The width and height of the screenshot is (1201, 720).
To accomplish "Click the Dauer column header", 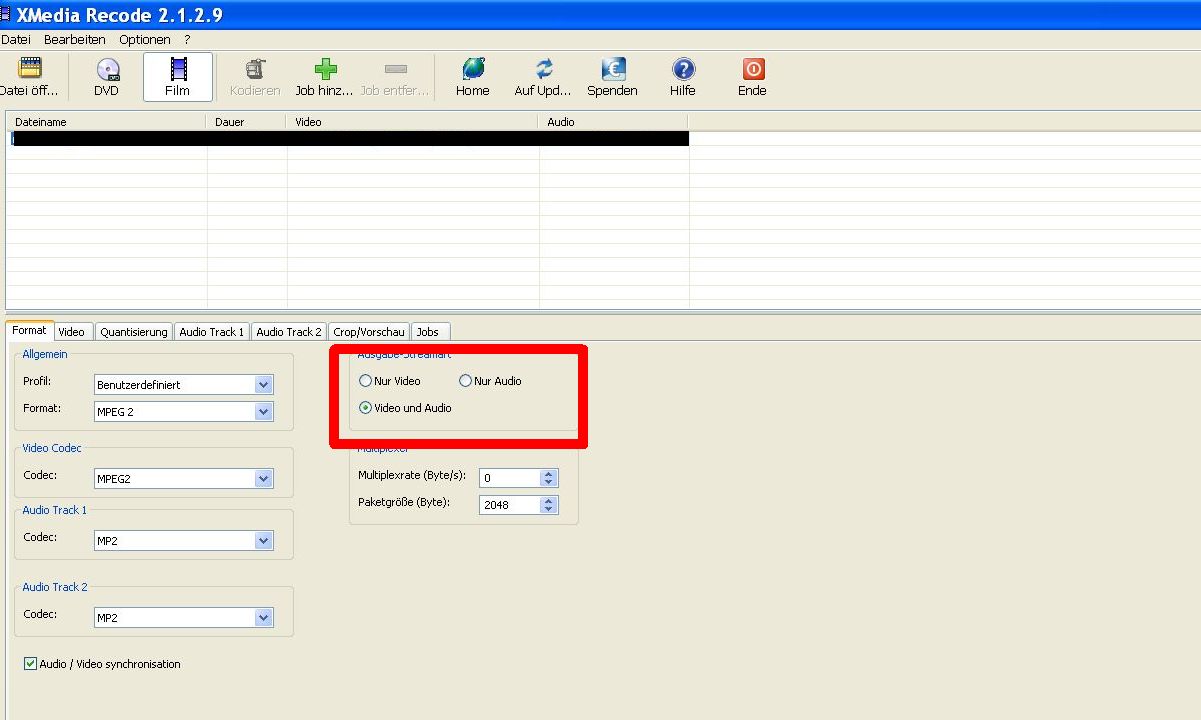I will [247, 122].
